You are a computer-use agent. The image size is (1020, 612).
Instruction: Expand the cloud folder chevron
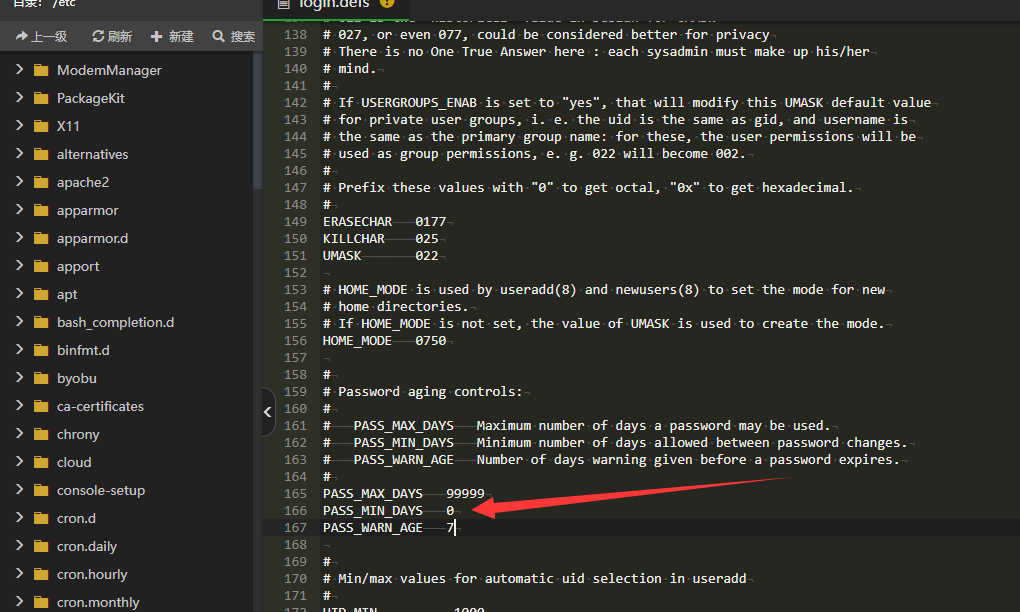click(19, 462)
